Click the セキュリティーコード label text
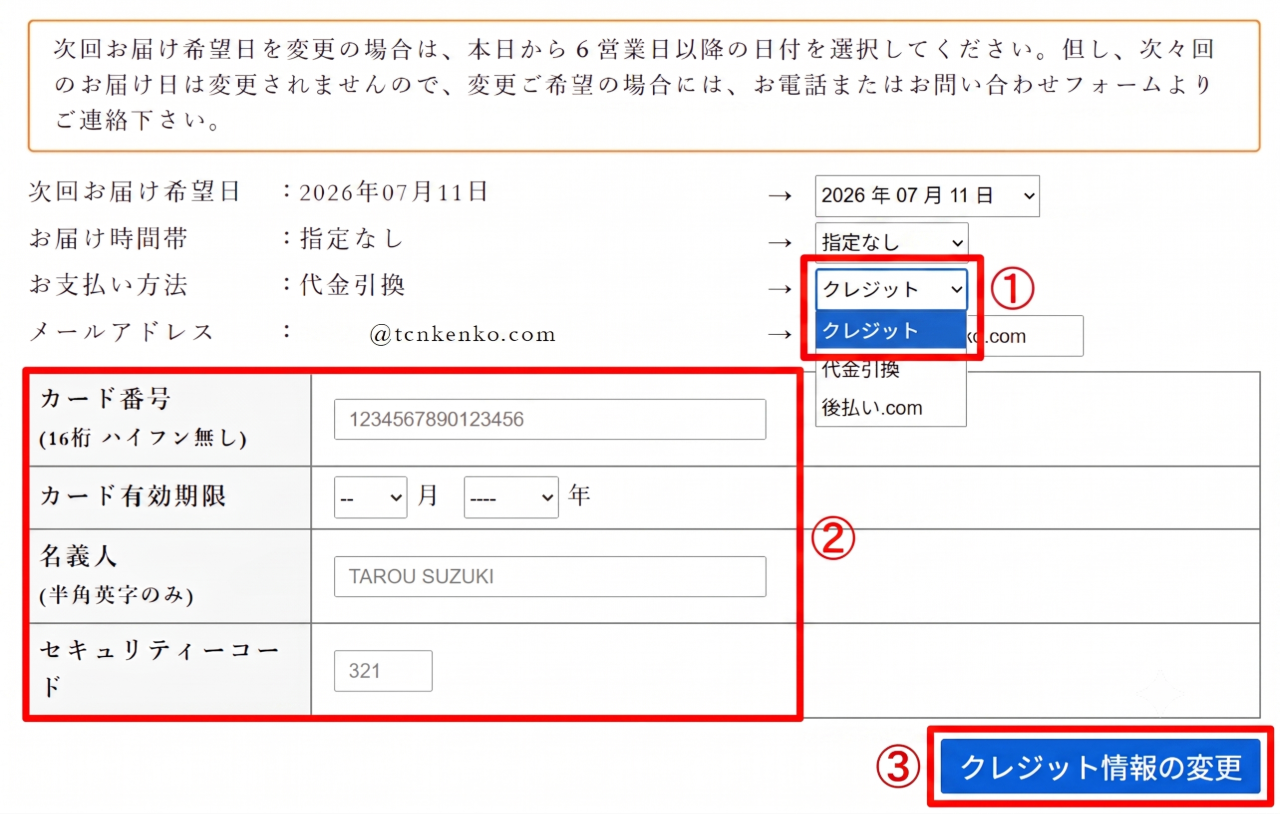Viewport: 1280px width, 814px height. click(160, 668)
